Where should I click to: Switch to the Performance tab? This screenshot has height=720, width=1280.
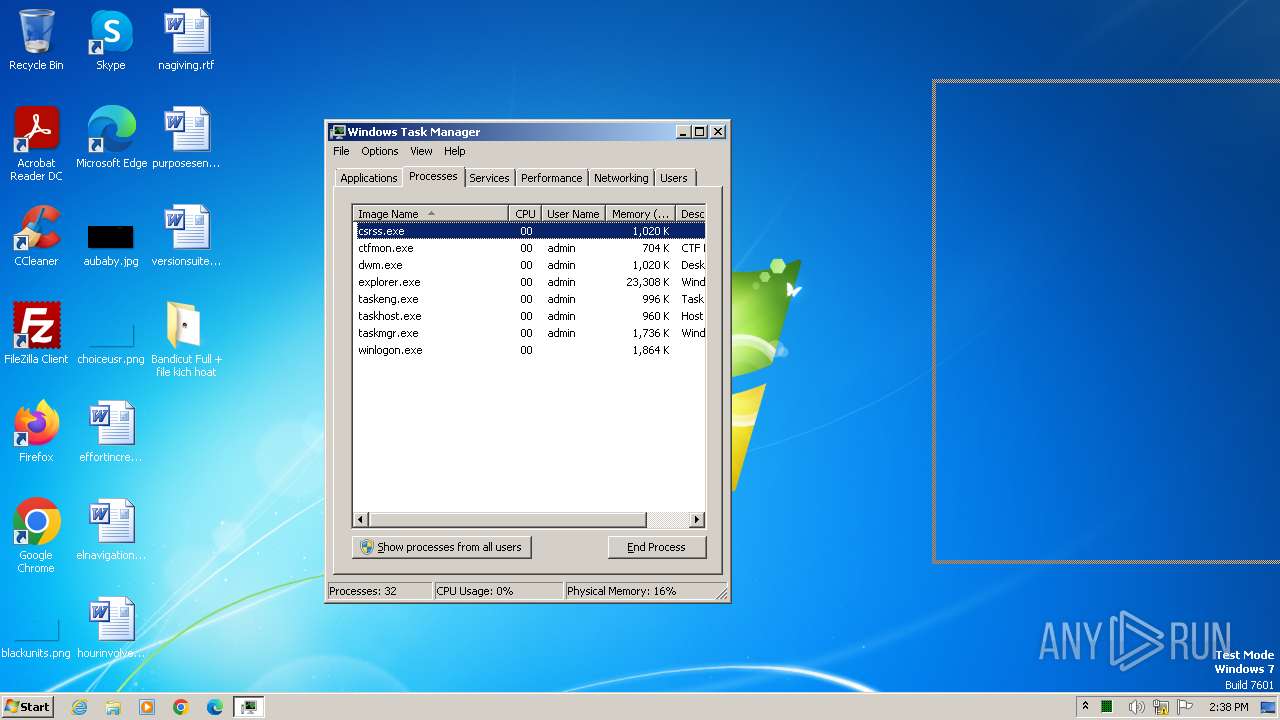point(551,178)
